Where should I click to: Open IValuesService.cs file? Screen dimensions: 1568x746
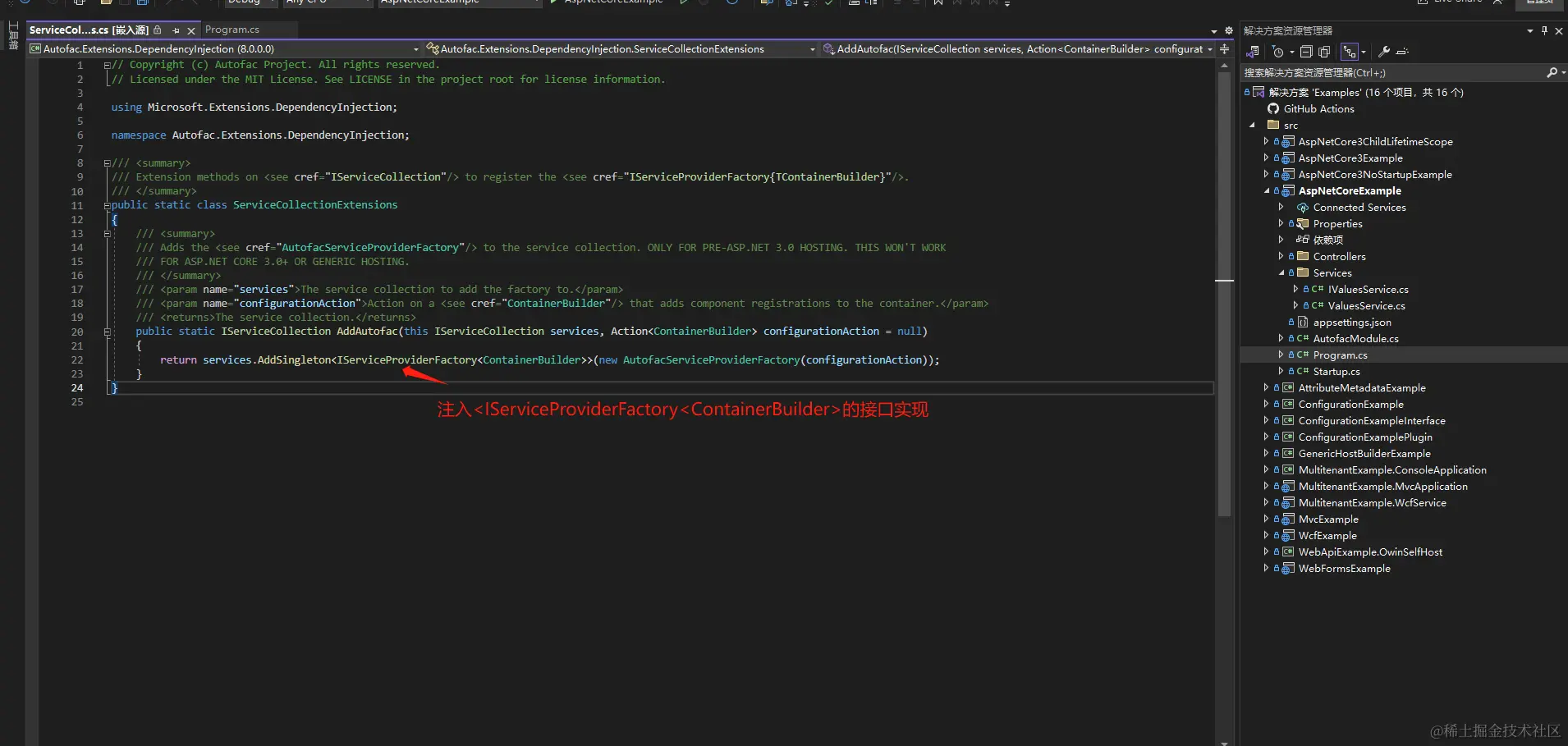pos(1368,290)
